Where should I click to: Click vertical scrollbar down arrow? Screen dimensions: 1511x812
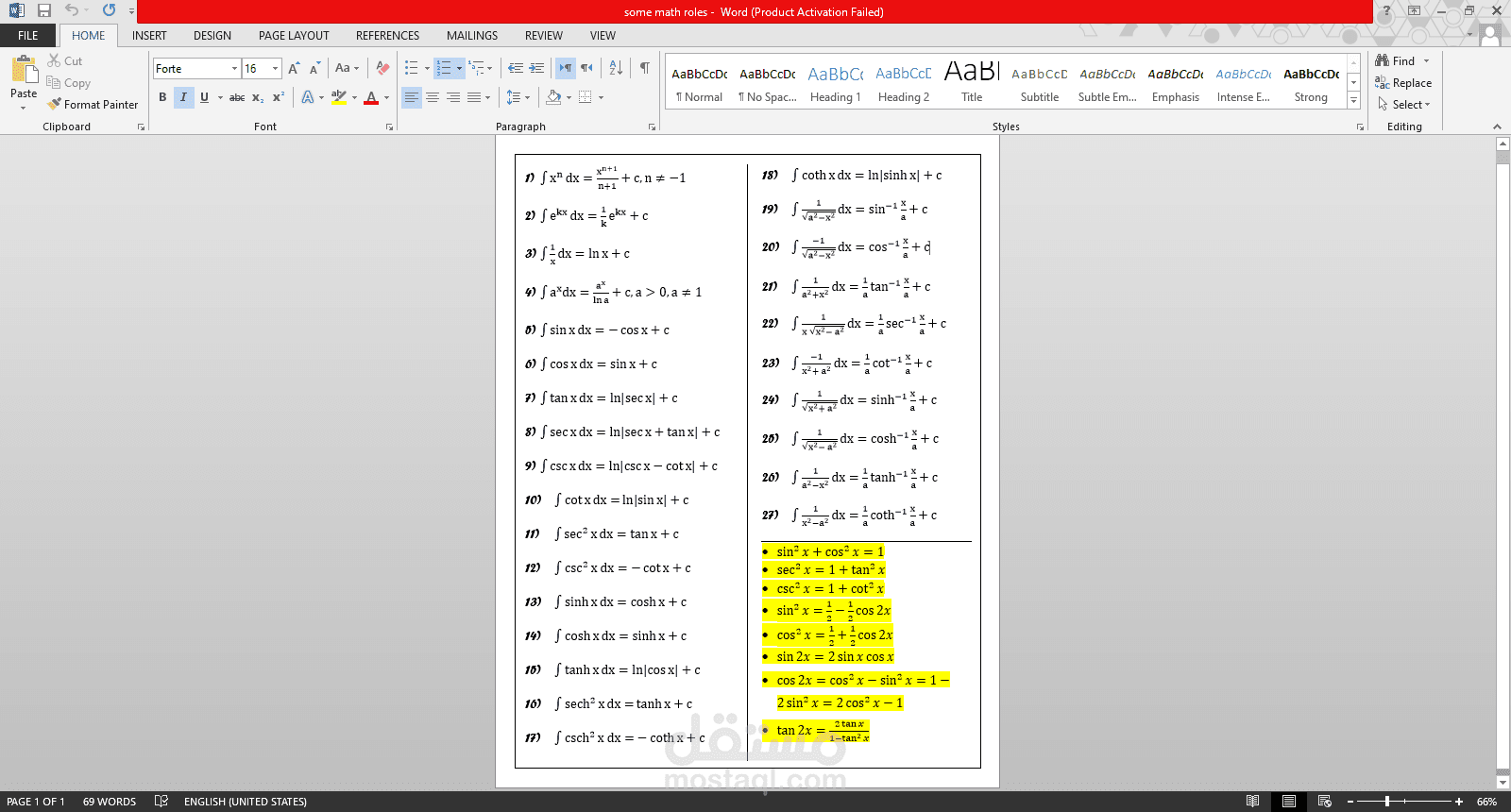(x=1503, y=782)
